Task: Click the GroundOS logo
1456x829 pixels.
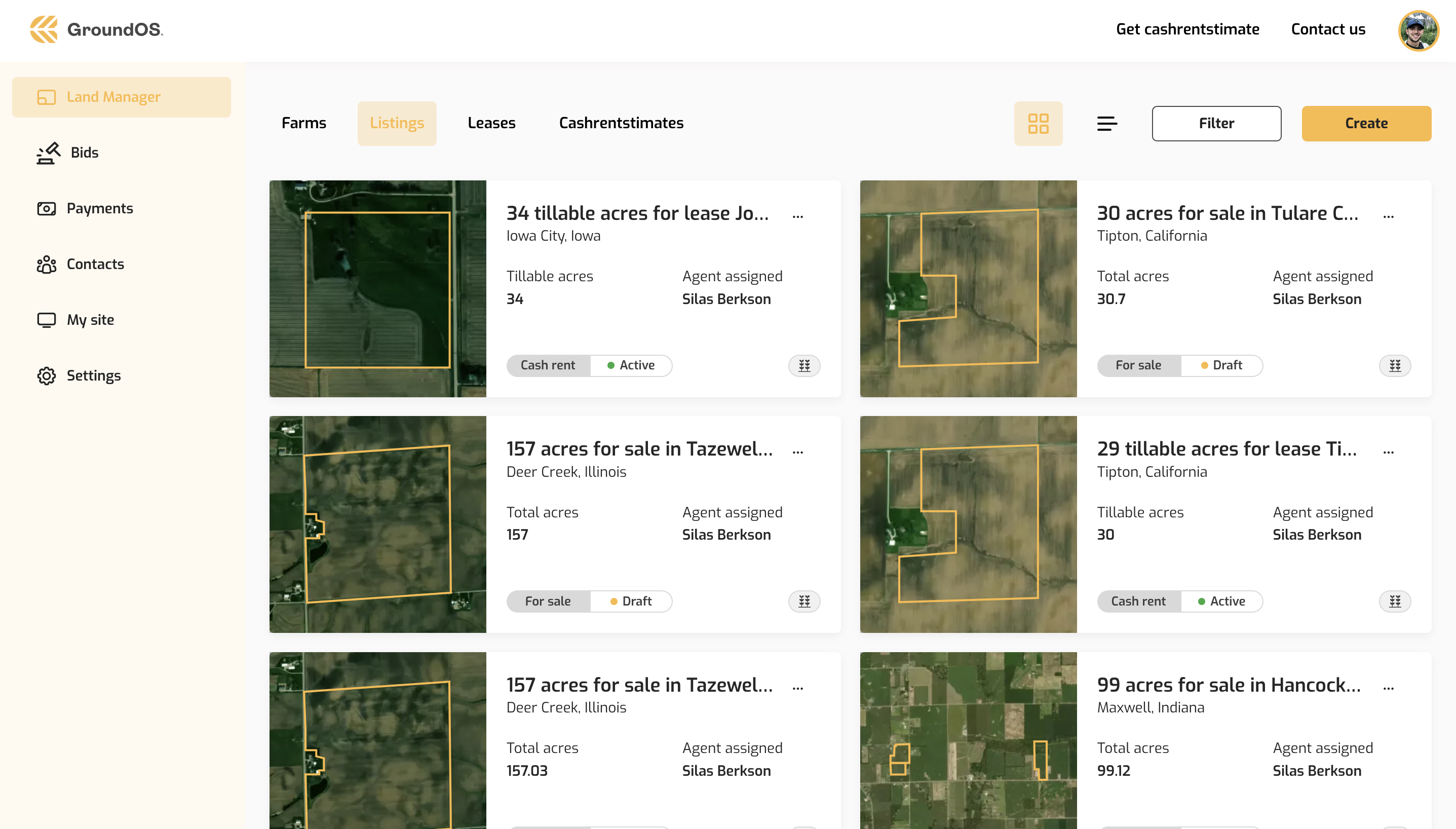Action: tap(96, 29)
